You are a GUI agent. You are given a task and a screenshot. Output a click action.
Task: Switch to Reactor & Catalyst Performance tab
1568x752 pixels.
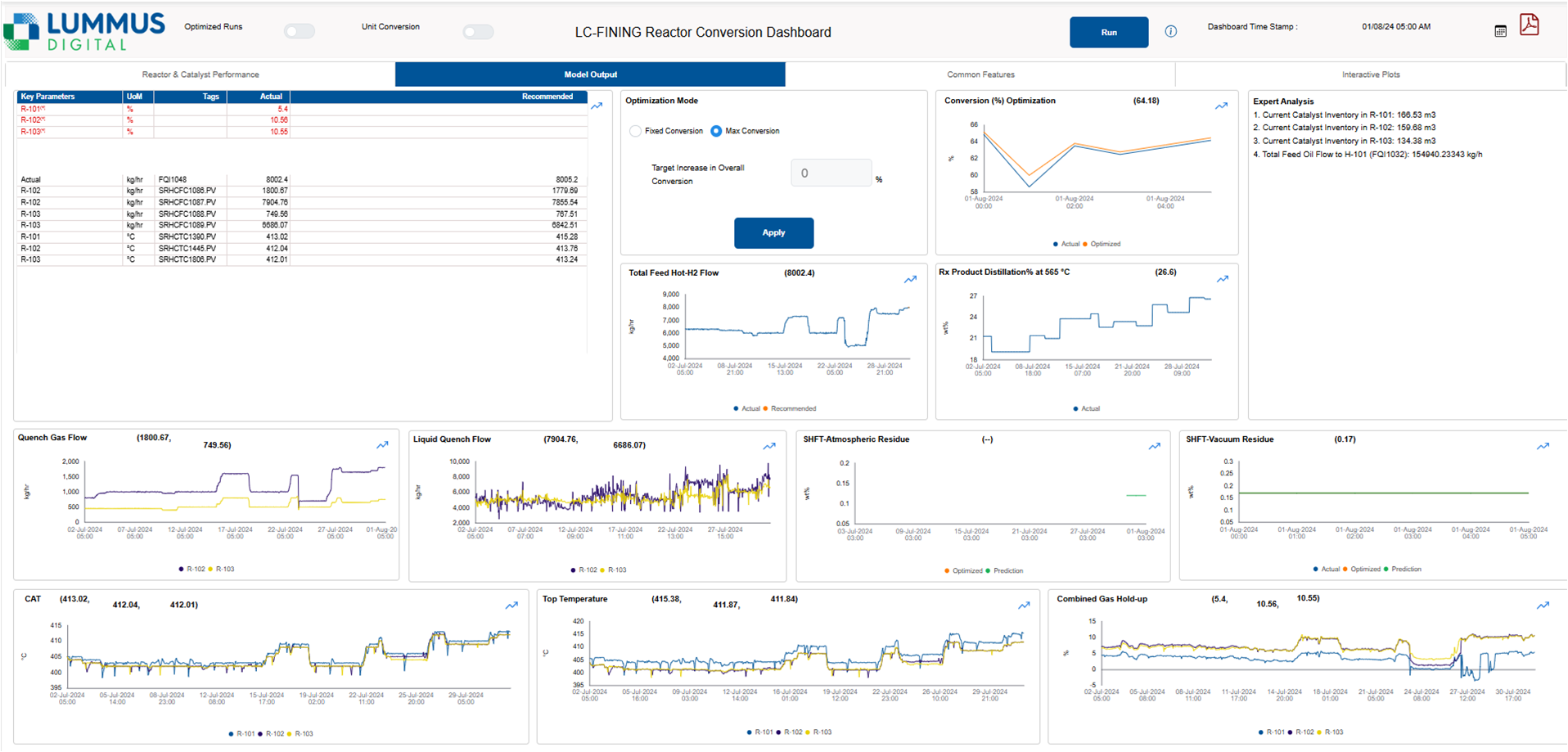click(201, 74)
